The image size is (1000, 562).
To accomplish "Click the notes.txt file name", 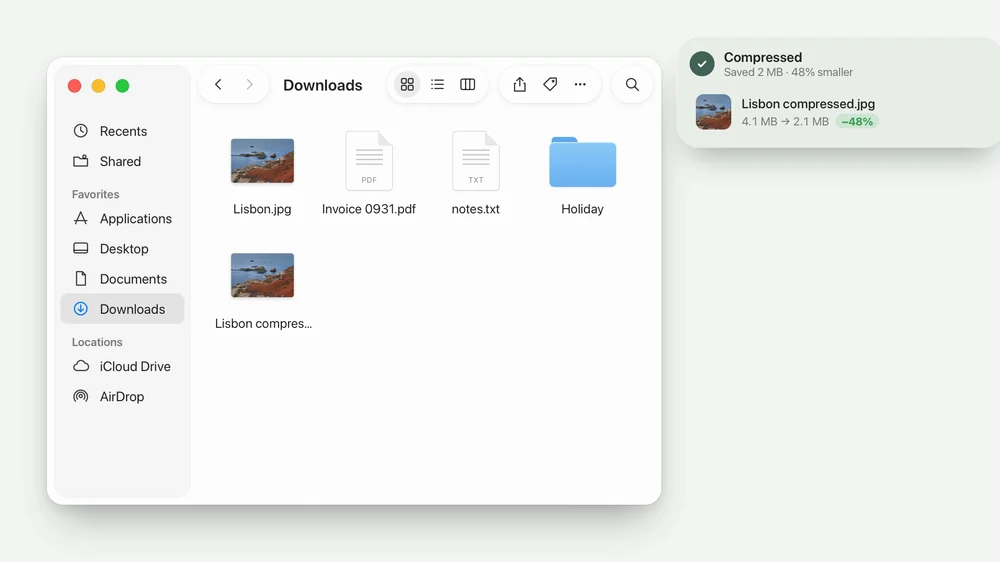I will click(475, 209).
